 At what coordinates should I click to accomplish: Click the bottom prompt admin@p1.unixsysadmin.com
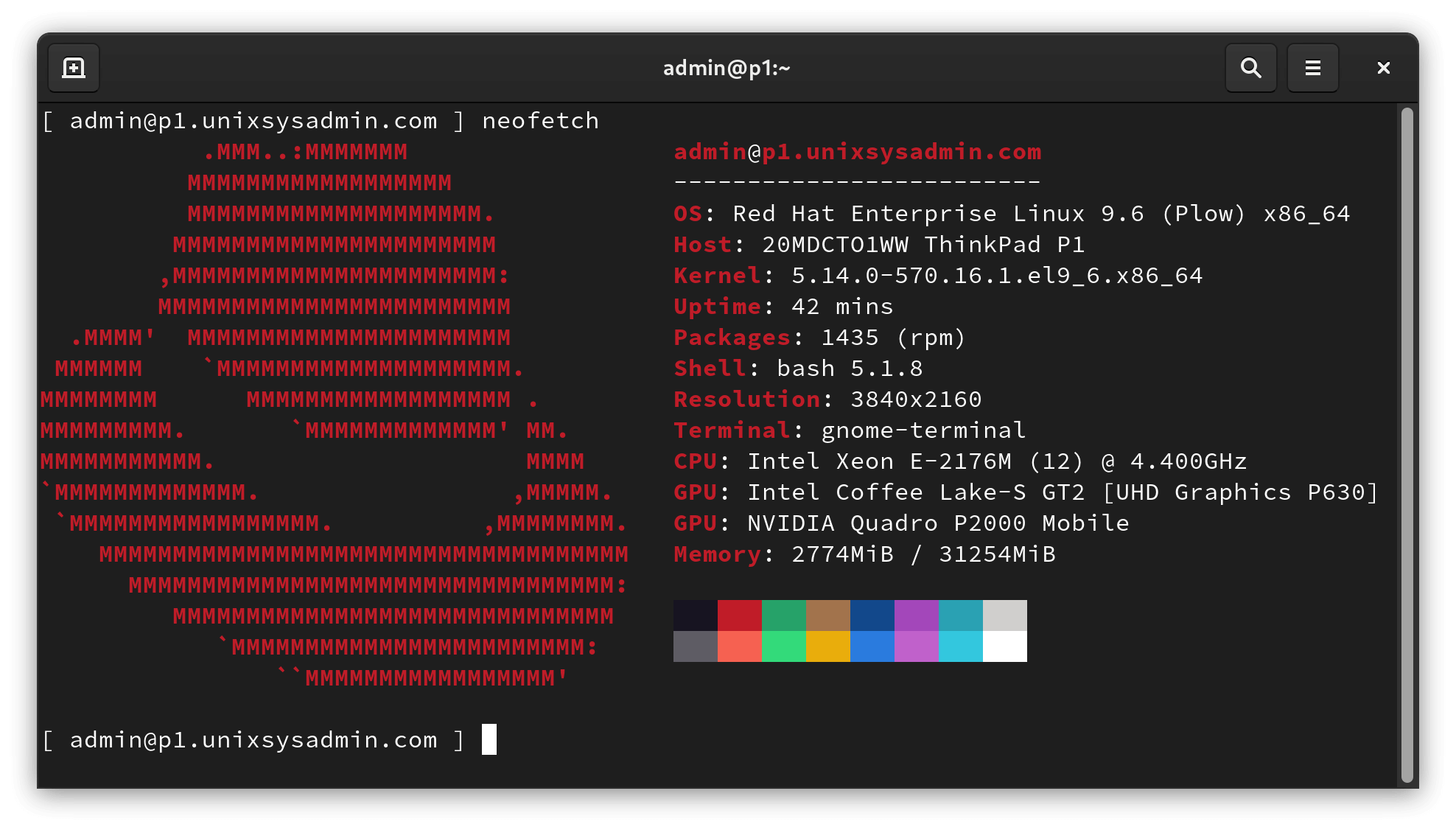tap(253, 739)
